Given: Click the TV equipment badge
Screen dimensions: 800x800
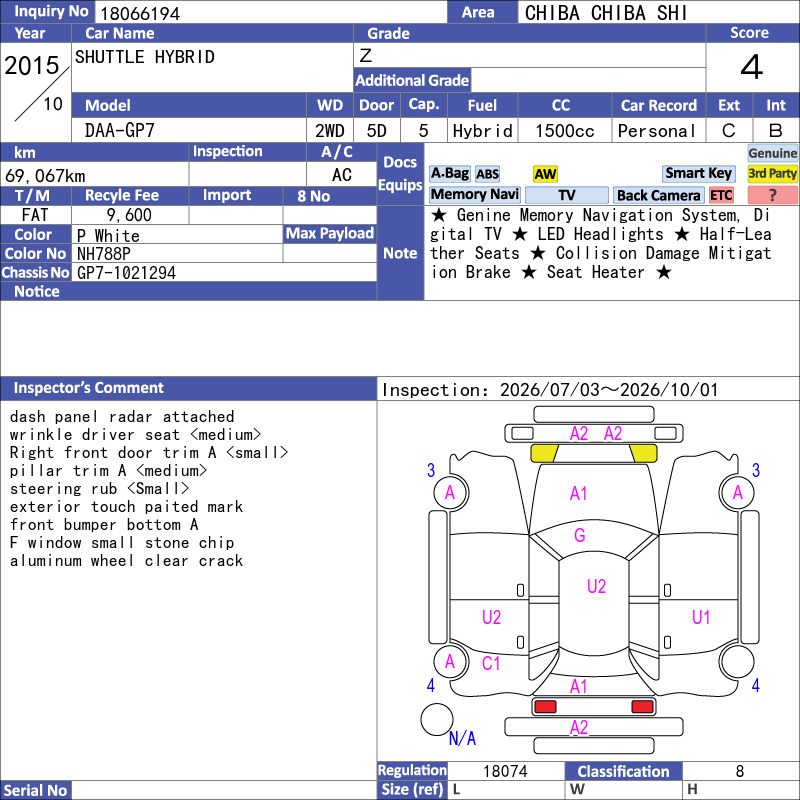Looking at the screenshot, I should point(566,195).
